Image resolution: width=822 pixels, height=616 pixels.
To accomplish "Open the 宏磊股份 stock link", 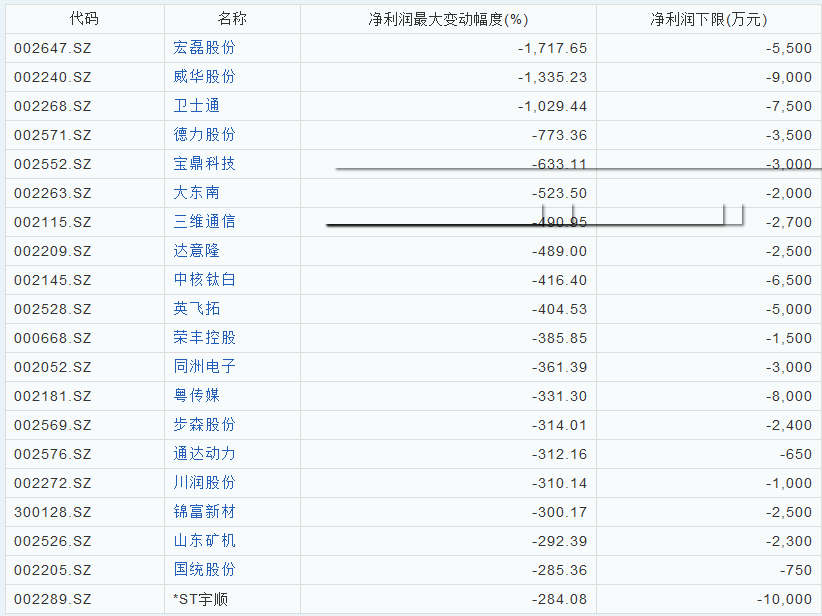I will [x=204, y=48].
